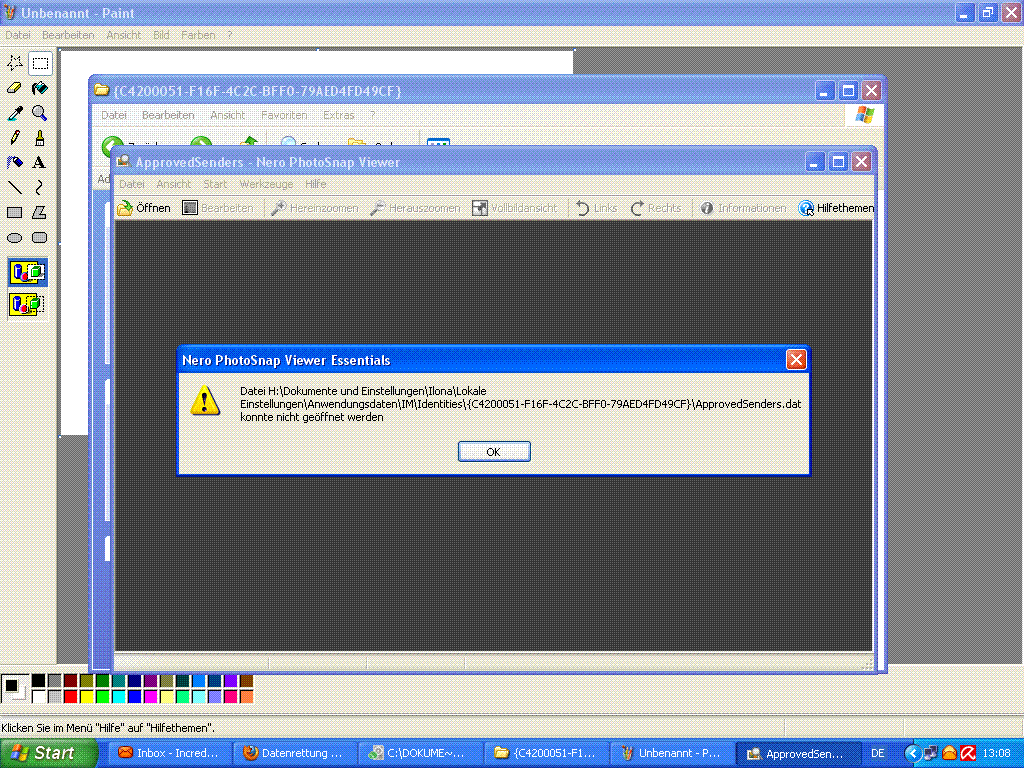Select the Magnifier tool in Paint

tap(40, 113)
